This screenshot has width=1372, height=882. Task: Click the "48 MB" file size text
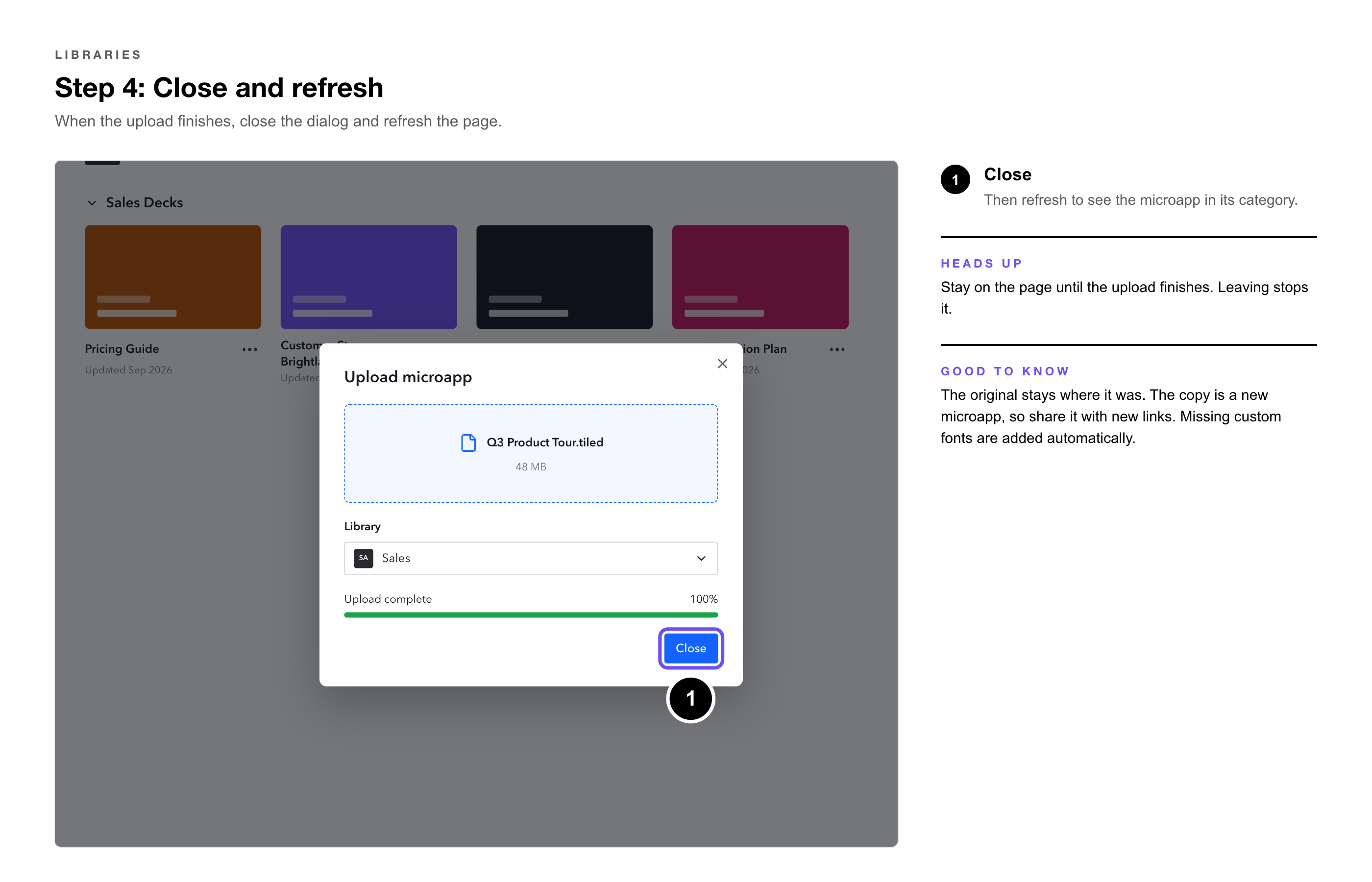tap(530, 467)
